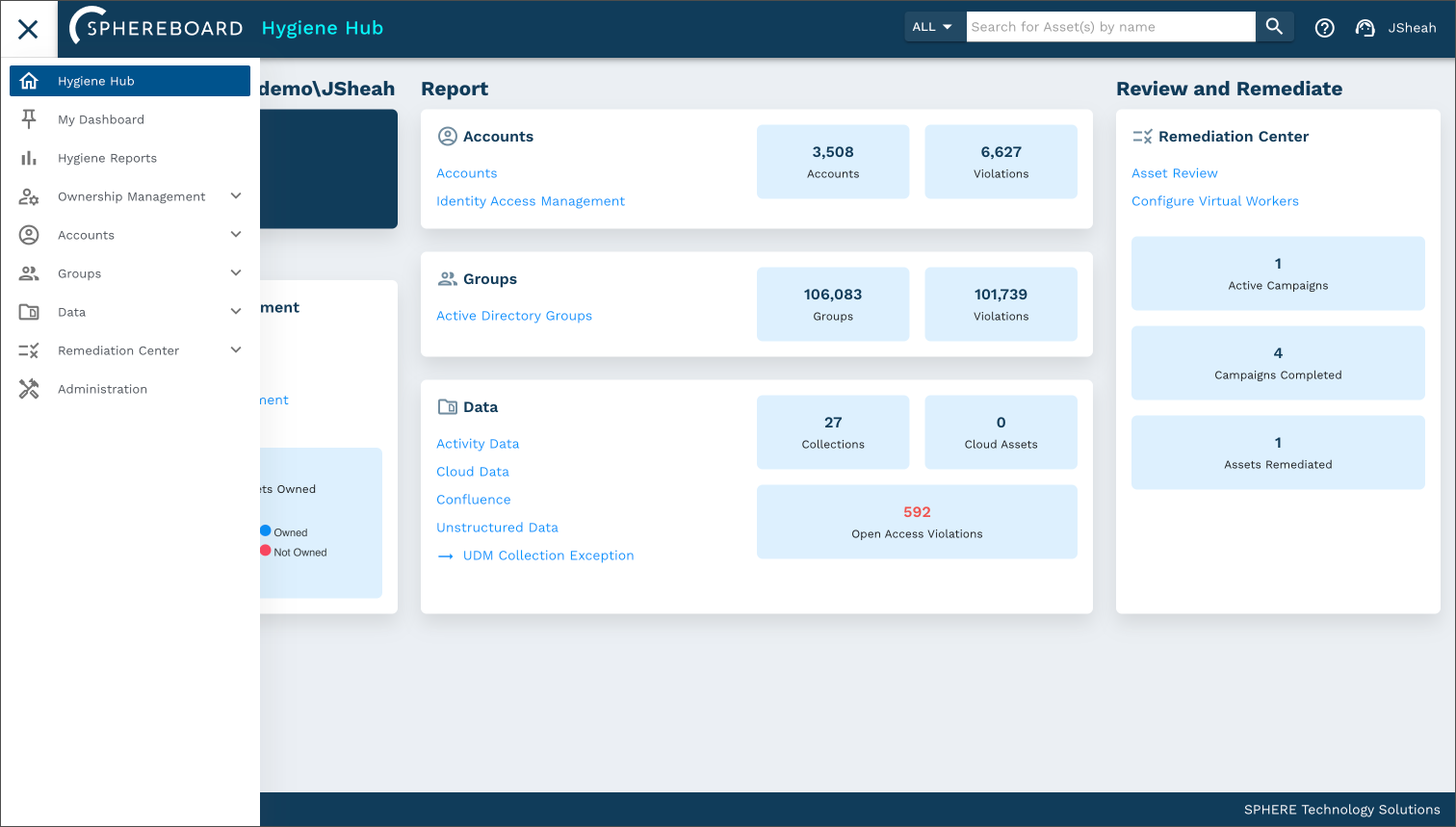Click the 3,508 Accounts tile
This screenshot has width=1456, height=827.
pyautogui.click(x=833, y=162)
